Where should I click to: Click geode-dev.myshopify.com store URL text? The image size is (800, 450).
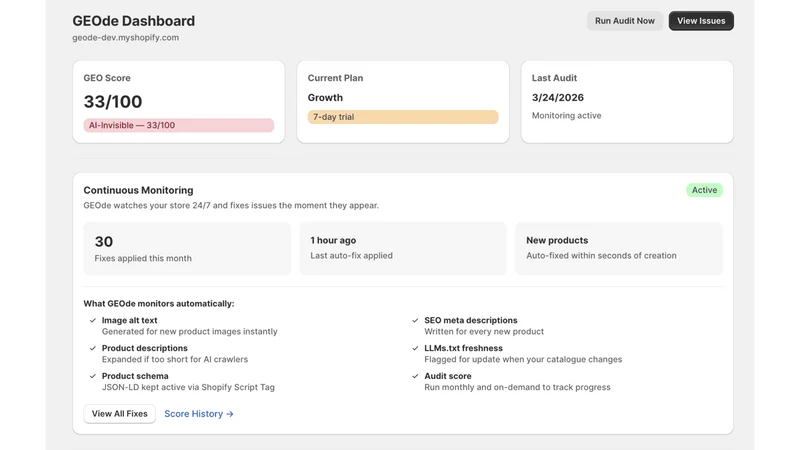pos(126,37)
